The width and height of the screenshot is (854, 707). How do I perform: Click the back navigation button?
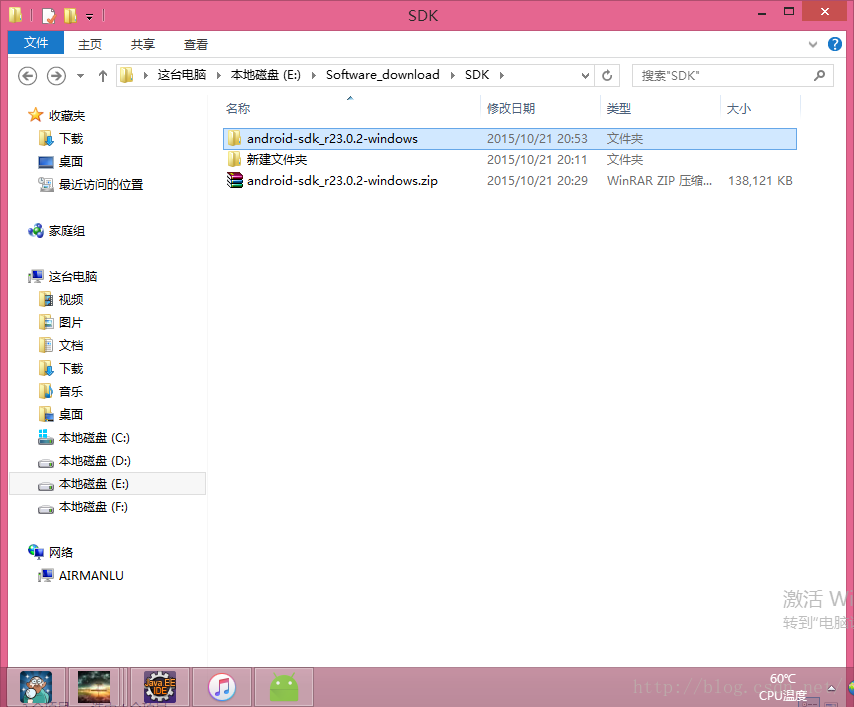click(27, 75)
